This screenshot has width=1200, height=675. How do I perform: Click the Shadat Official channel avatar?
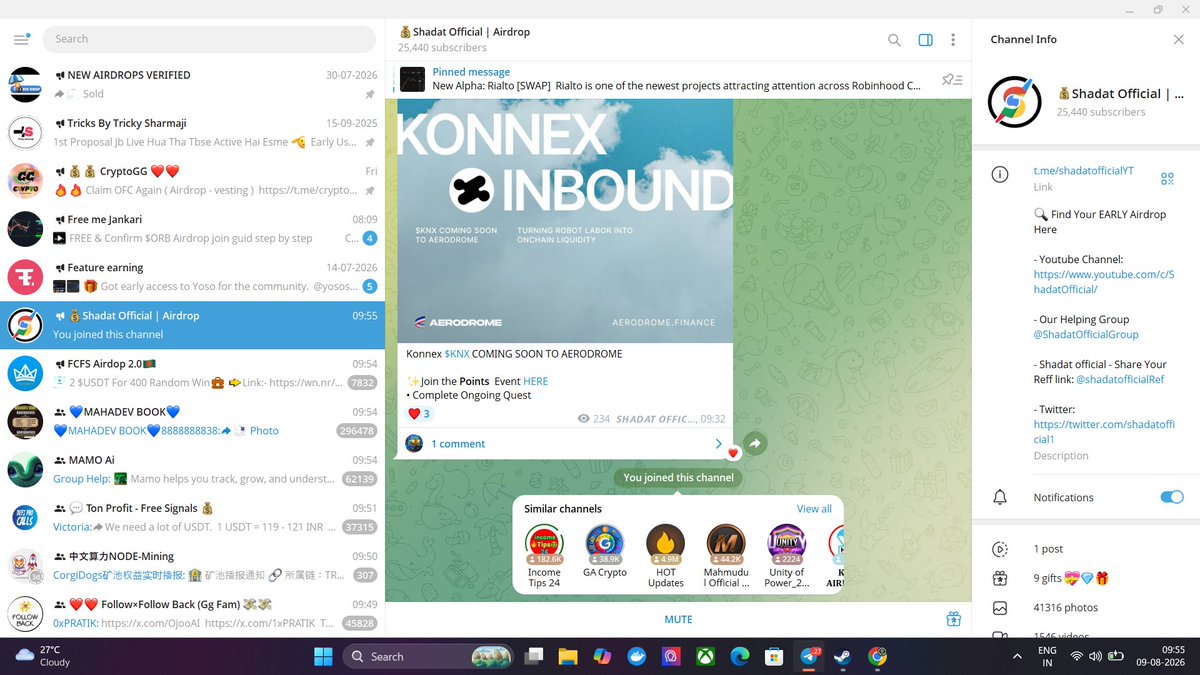(x=1015, y=102)
